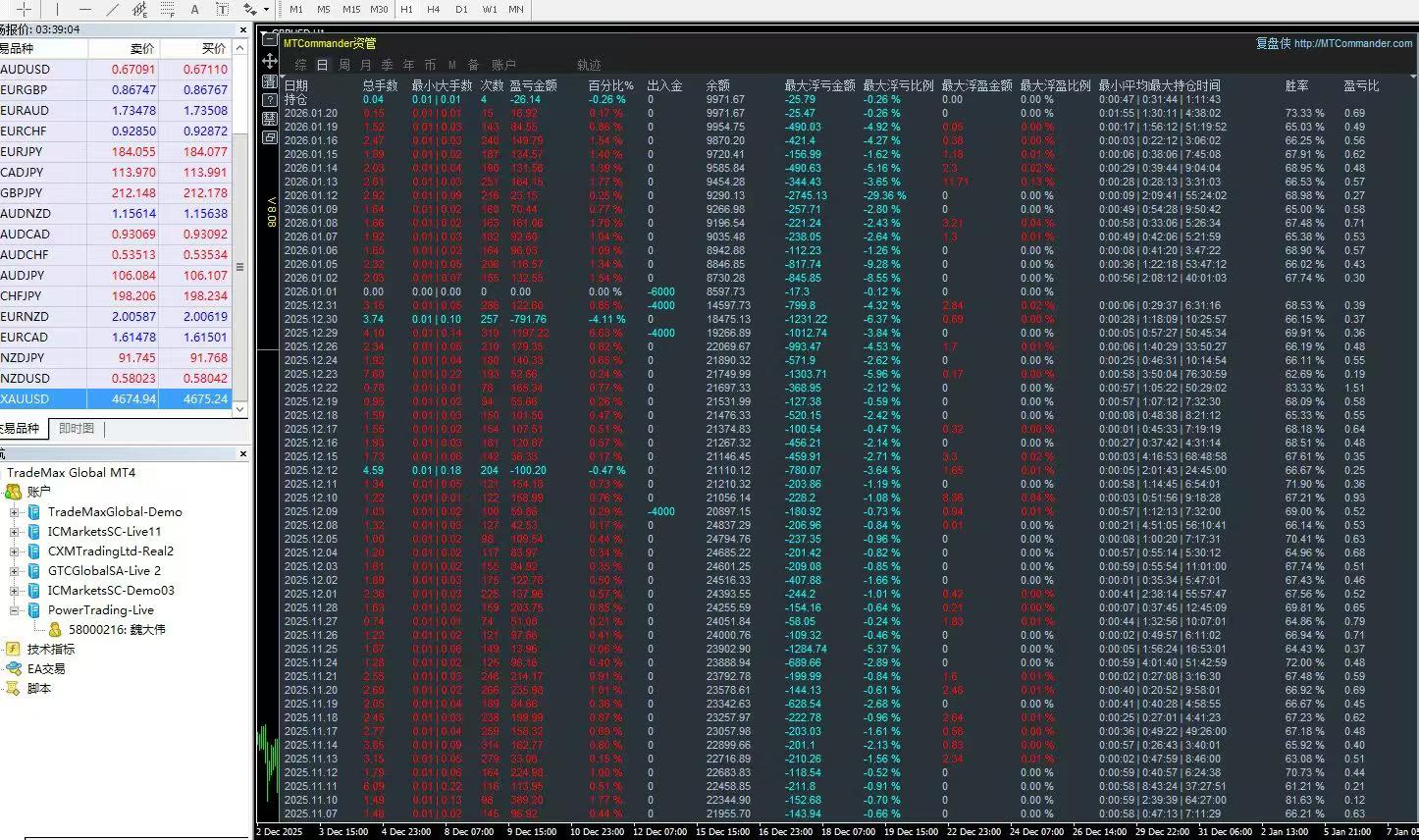The height and width of the screenshot is (840, 1419).
Task: Toggle the H1 timeframe button
Action: (x=406, y=9)
